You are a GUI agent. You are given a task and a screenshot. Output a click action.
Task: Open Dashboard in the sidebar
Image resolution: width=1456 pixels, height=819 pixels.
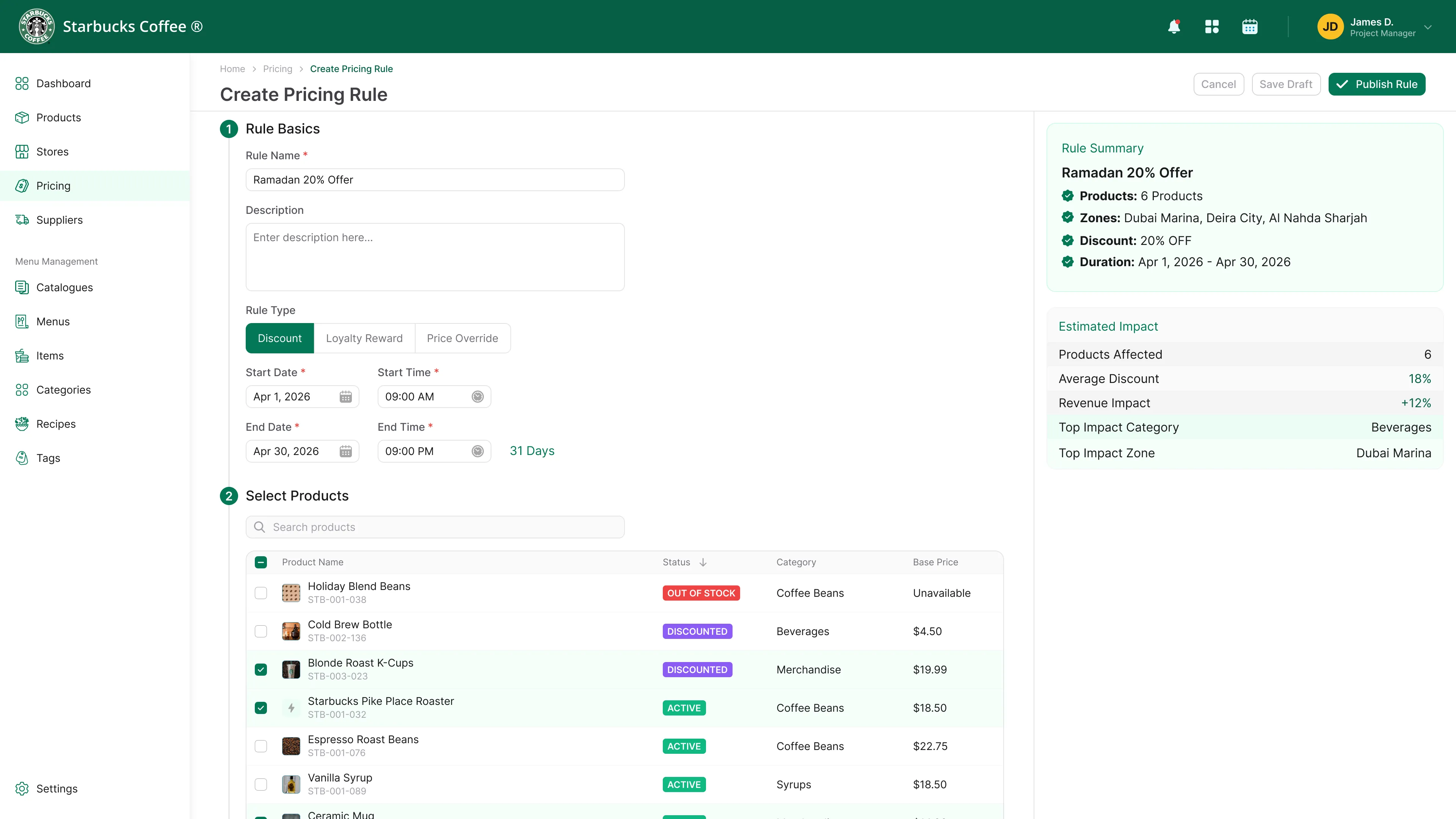click(95, 84)
